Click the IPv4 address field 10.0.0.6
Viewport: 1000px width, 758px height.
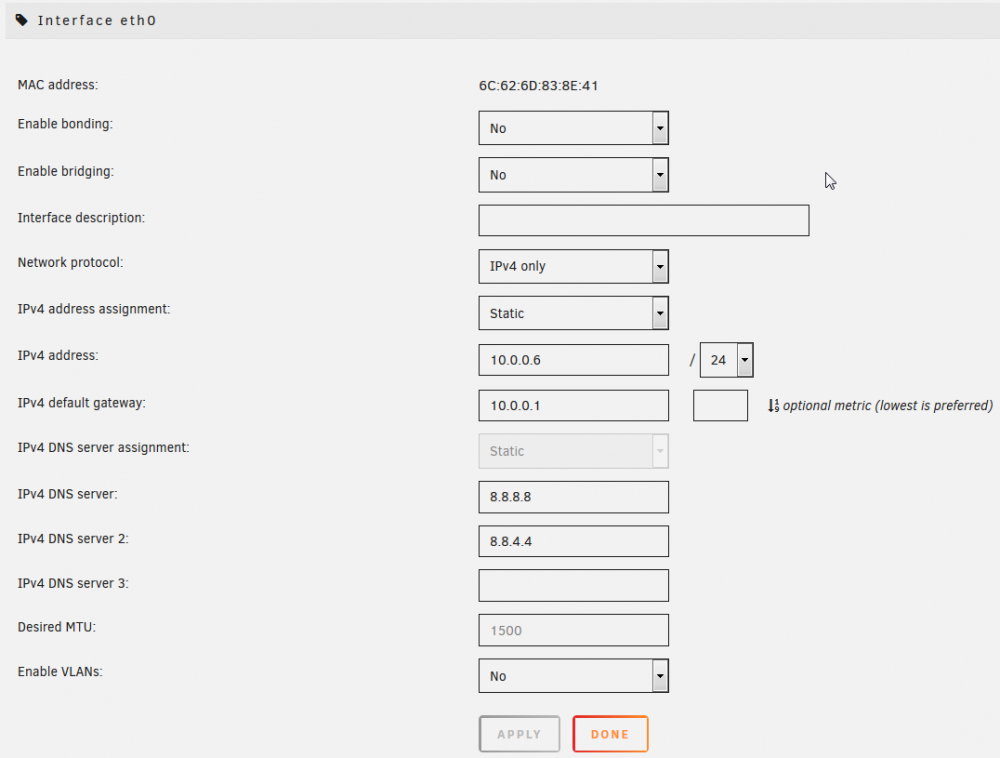573,360
